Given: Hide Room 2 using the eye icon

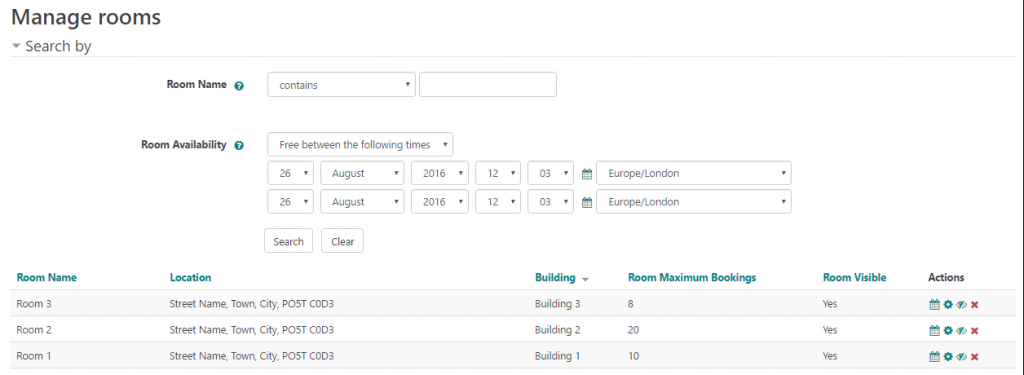Looking at the screenshot, I should [x=961, y=331].
